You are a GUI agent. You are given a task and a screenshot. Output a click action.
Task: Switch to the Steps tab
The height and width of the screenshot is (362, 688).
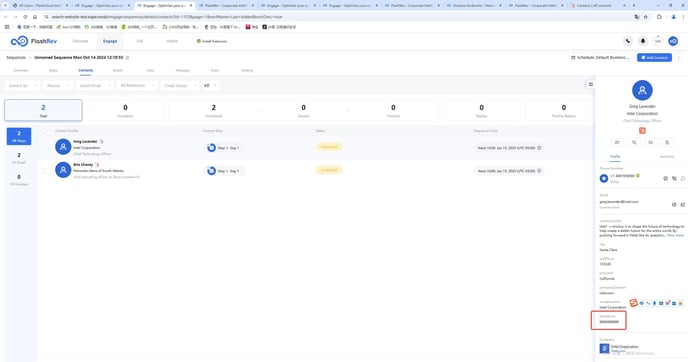53,70
